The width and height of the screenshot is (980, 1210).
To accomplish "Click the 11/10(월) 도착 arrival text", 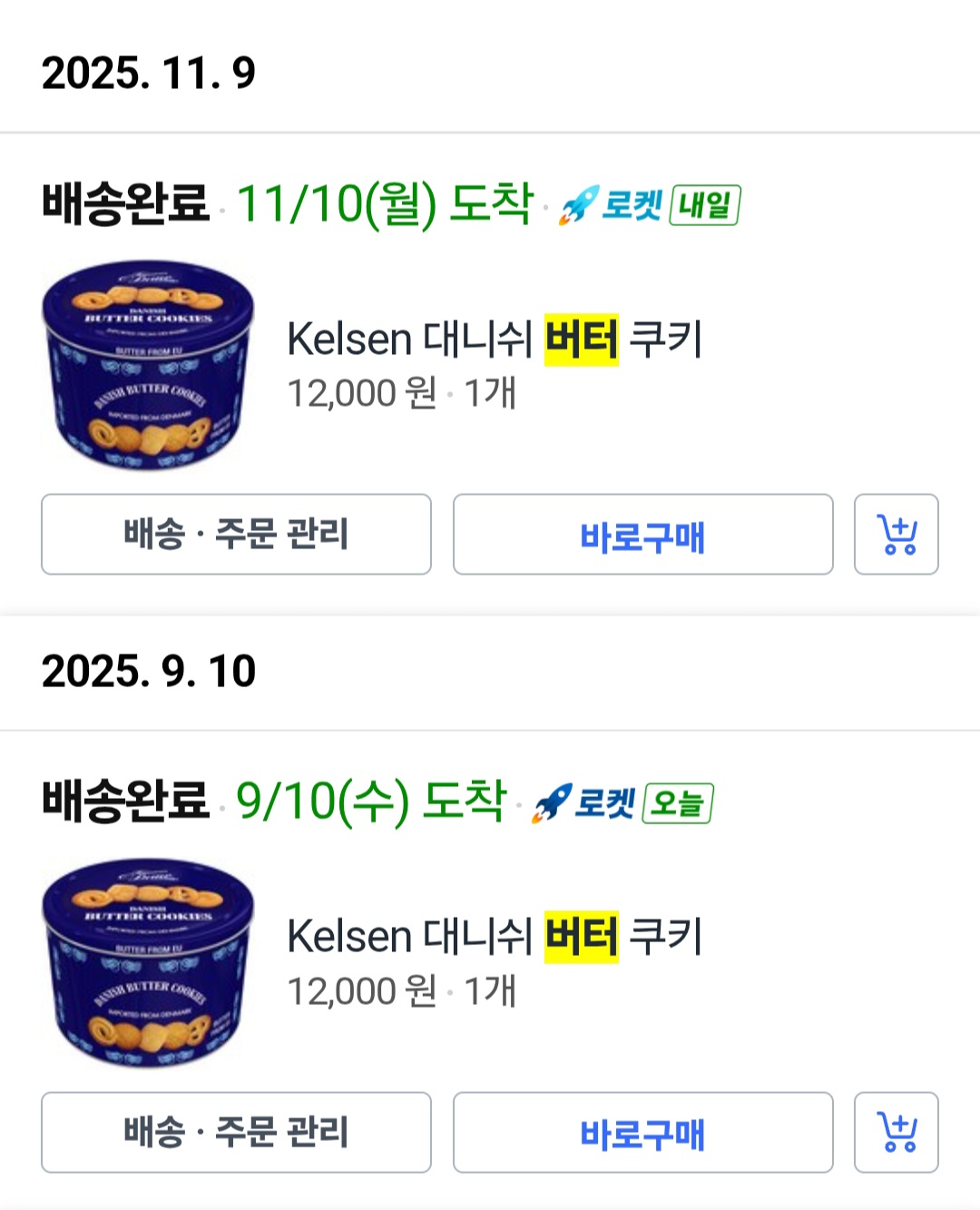I will pos(384,203).
